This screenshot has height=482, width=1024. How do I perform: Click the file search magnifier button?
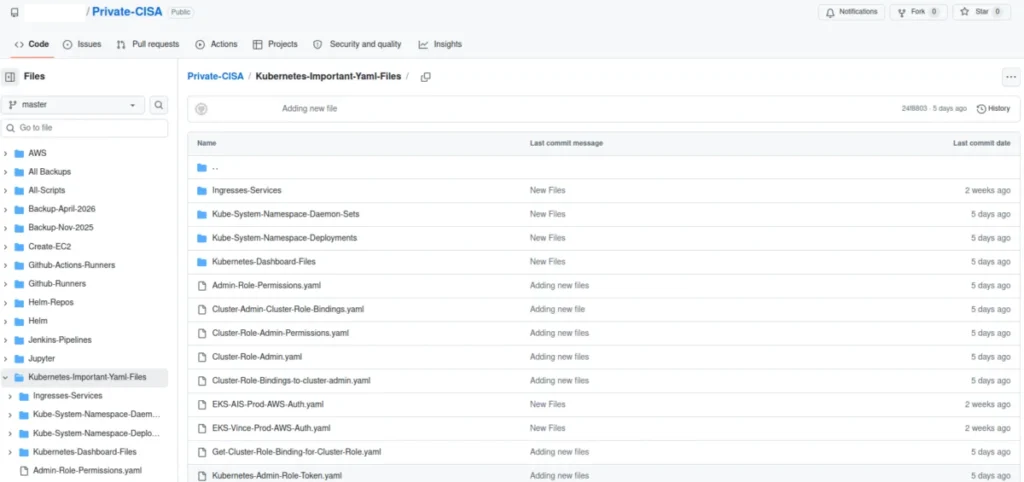159,104
